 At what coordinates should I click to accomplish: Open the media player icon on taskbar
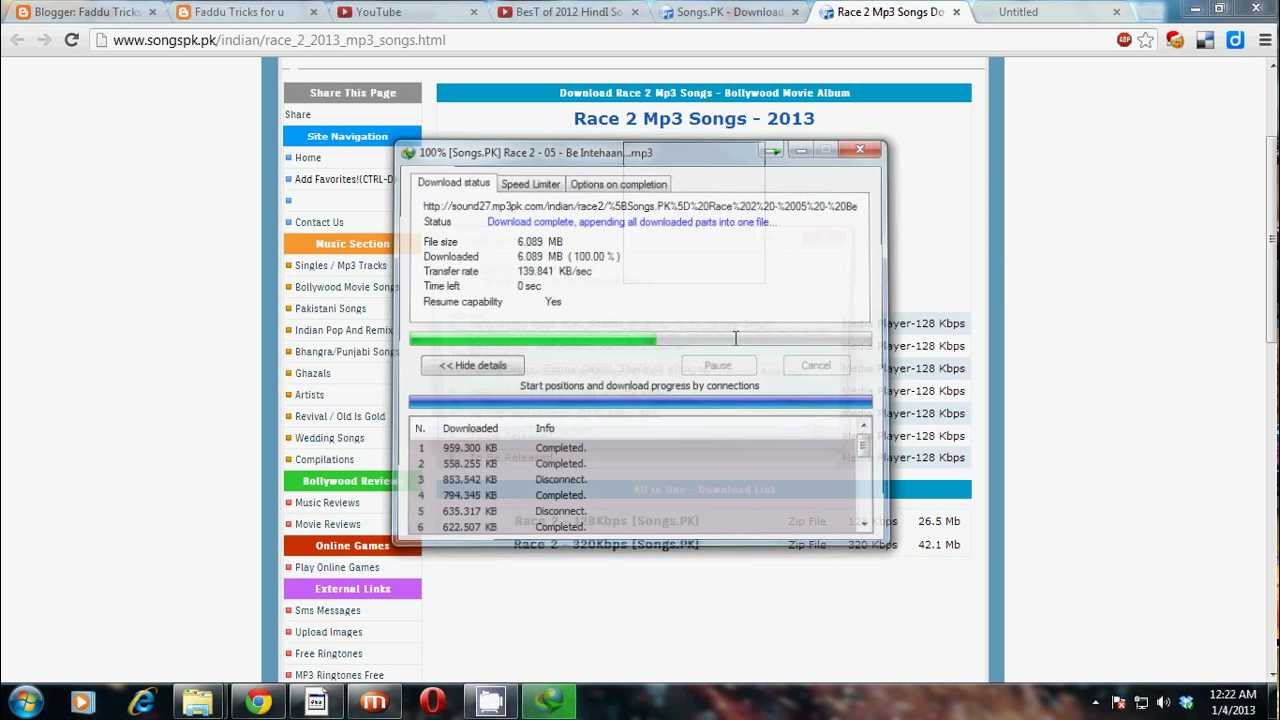click(x=82, y=702)
